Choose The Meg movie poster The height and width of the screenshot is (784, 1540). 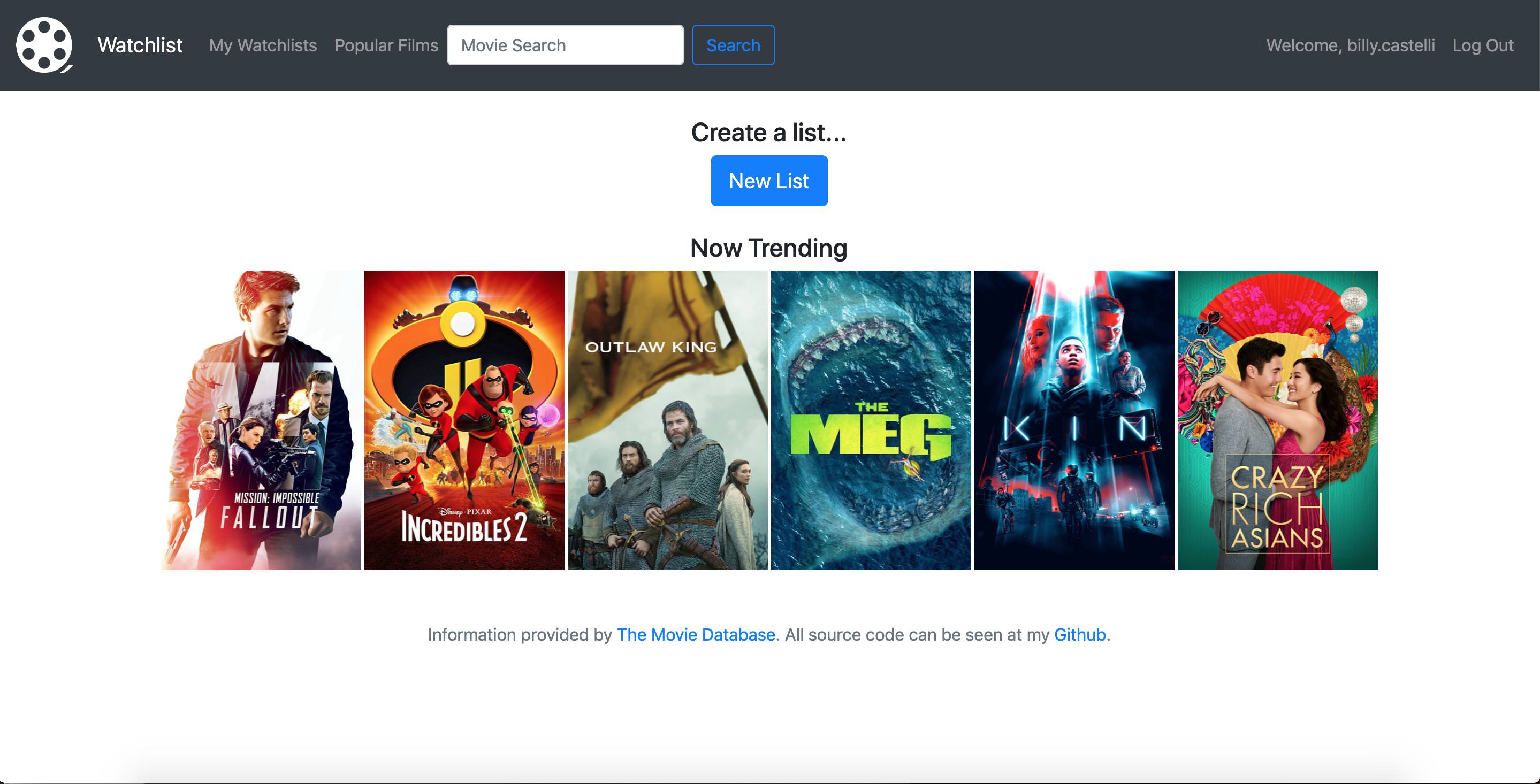[871, 419]
